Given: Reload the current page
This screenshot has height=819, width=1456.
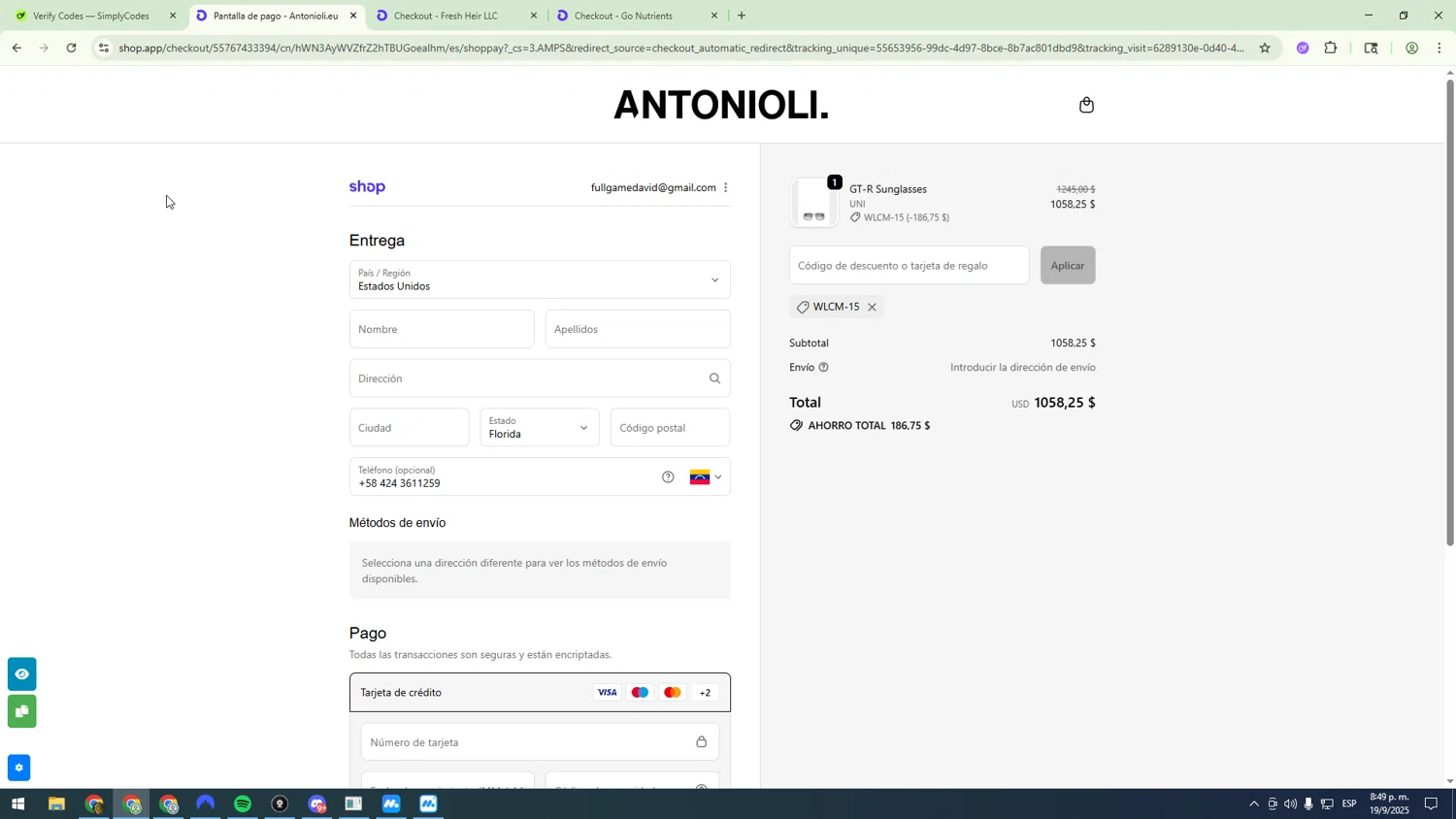Looking at the screenshot, I should coord(71,48).
